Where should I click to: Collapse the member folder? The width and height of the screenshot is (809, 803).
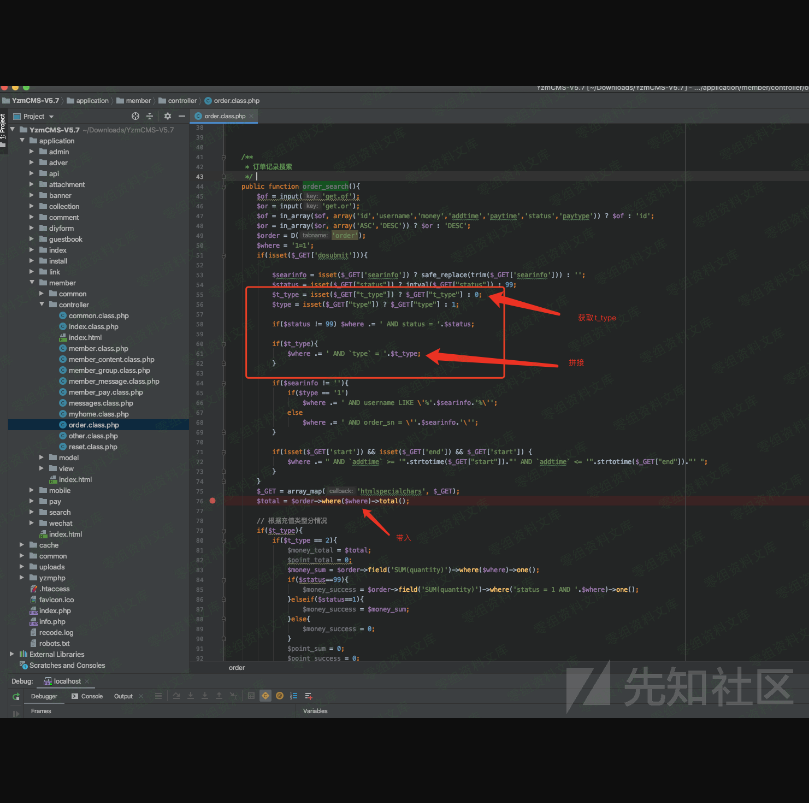(x=32, y=283)
